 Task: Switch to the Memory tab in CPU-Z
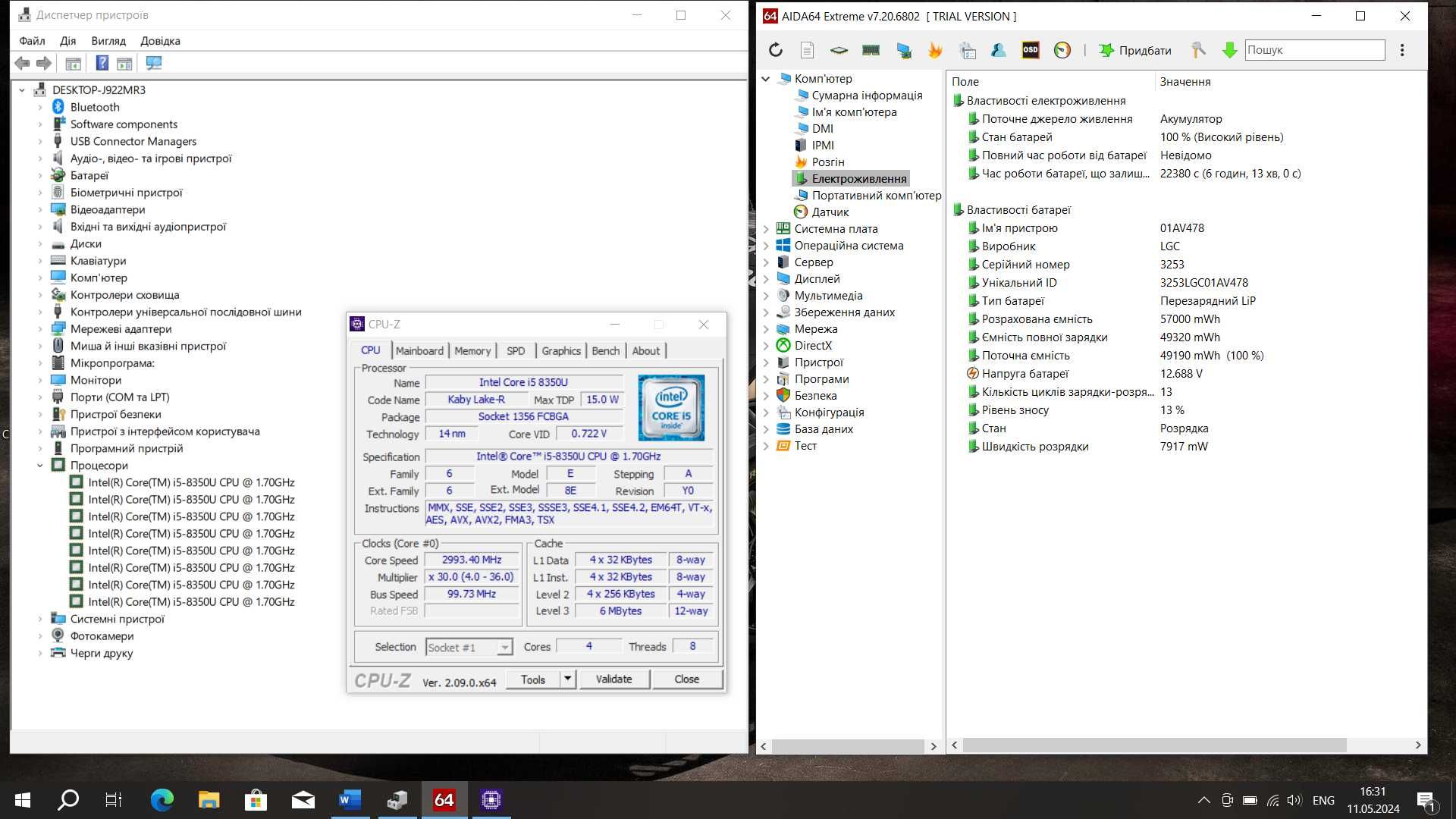click(472, 350)
